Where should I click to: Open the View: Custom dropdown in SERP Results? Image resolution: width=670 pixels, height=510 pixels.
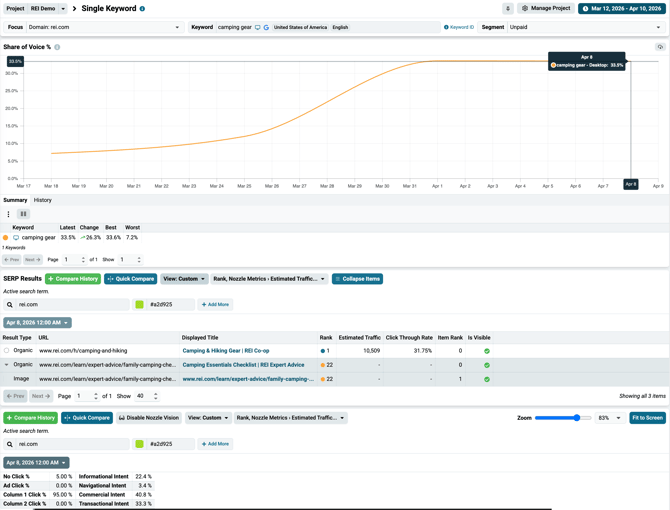(x=183, y=279)
